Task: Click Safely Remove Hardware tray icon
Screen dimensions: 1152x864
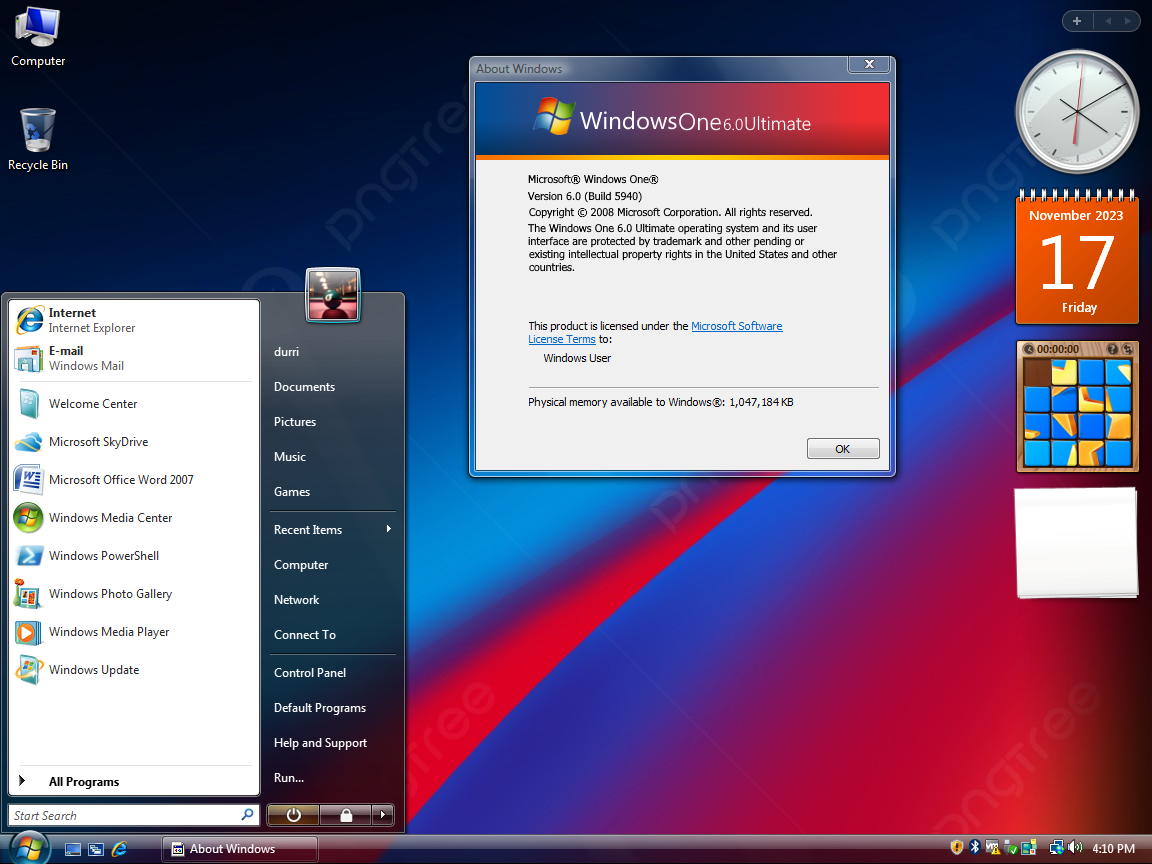Action: [1010, 847]
